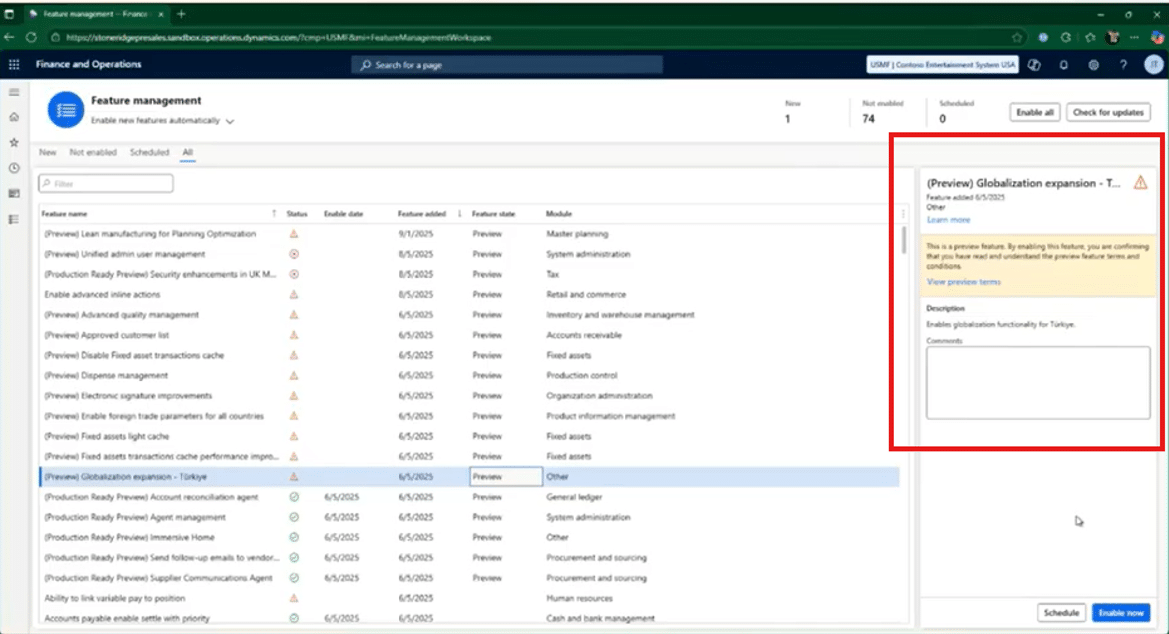The width and height of the screenshot is (1169, 634).
Task: Open the notifications bell icon
Action: click(1063, 64)
